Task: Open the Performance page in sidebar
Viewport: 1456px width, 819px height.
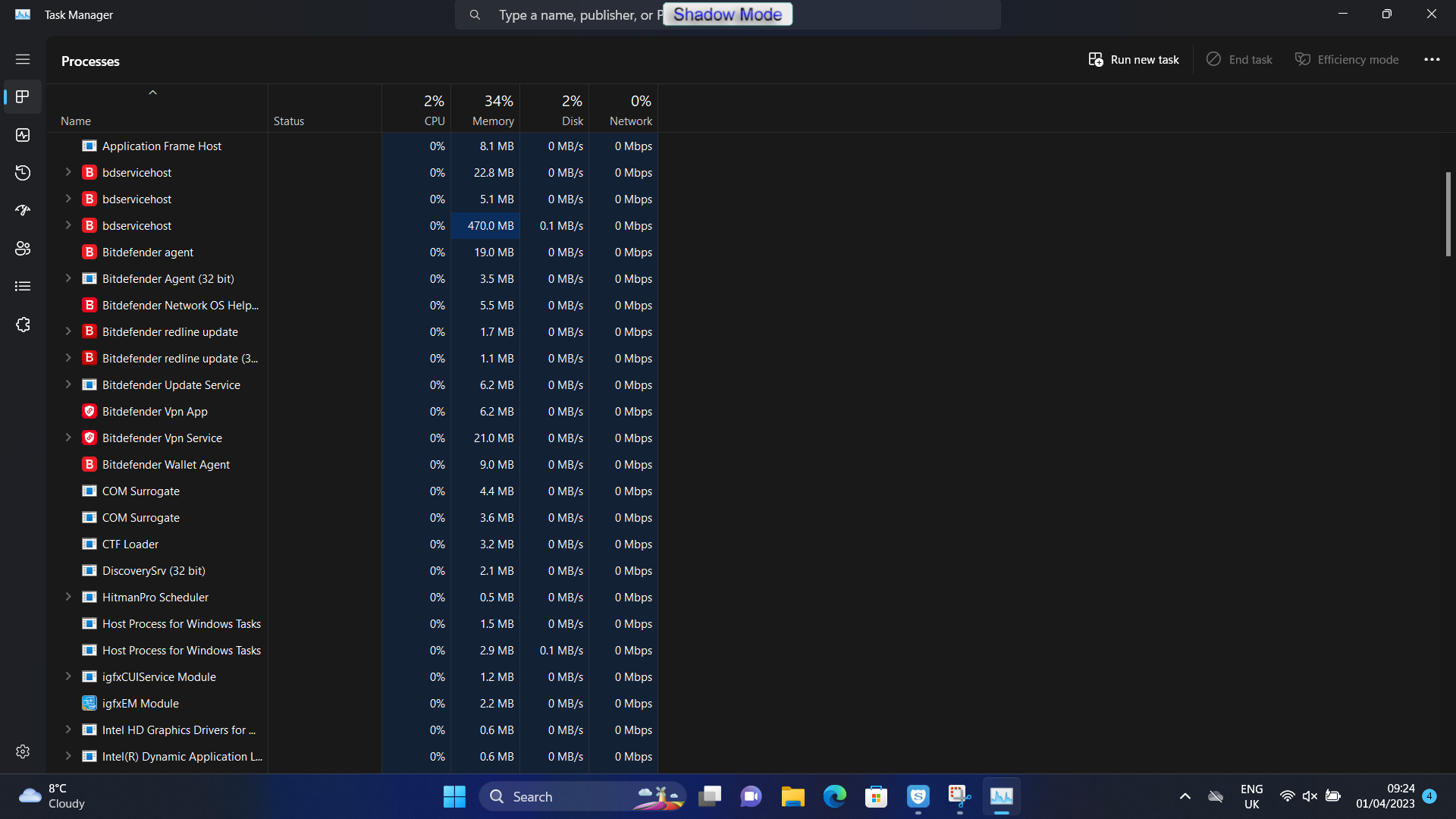Action: click(x=23, y=135)
